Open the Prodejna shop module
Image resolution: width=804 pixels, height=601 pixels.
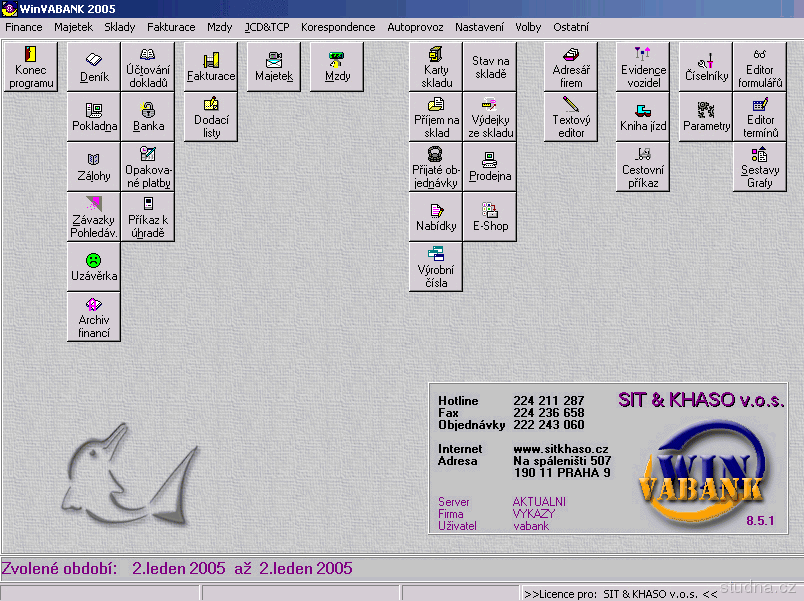pos(490,167)
